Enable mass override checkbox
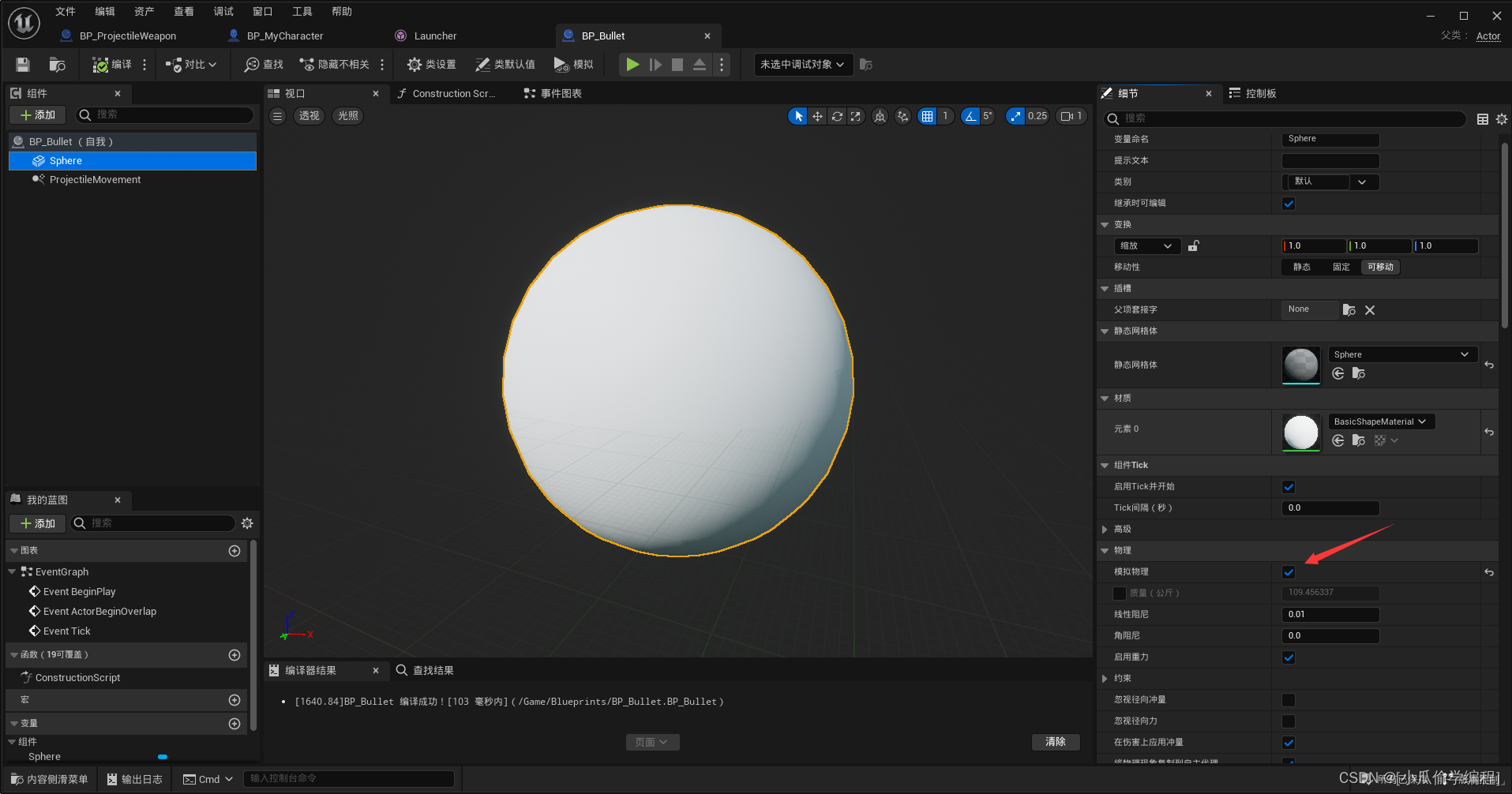Image resolution: width=1512 pixels, height=794 pixels. [x=1120, y=594]
